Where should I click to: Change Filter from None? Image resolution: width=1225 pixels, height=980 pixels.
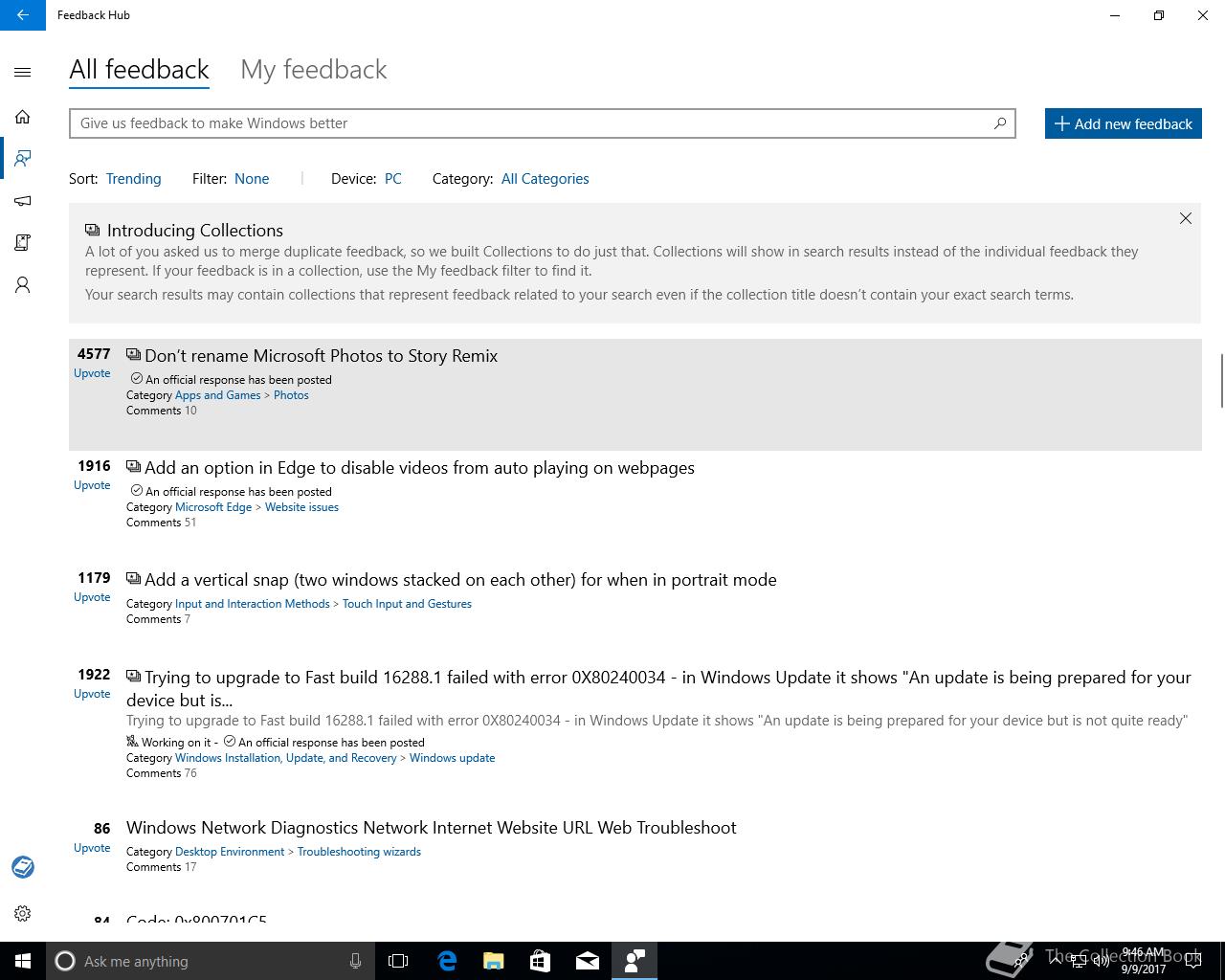(252, 179)
